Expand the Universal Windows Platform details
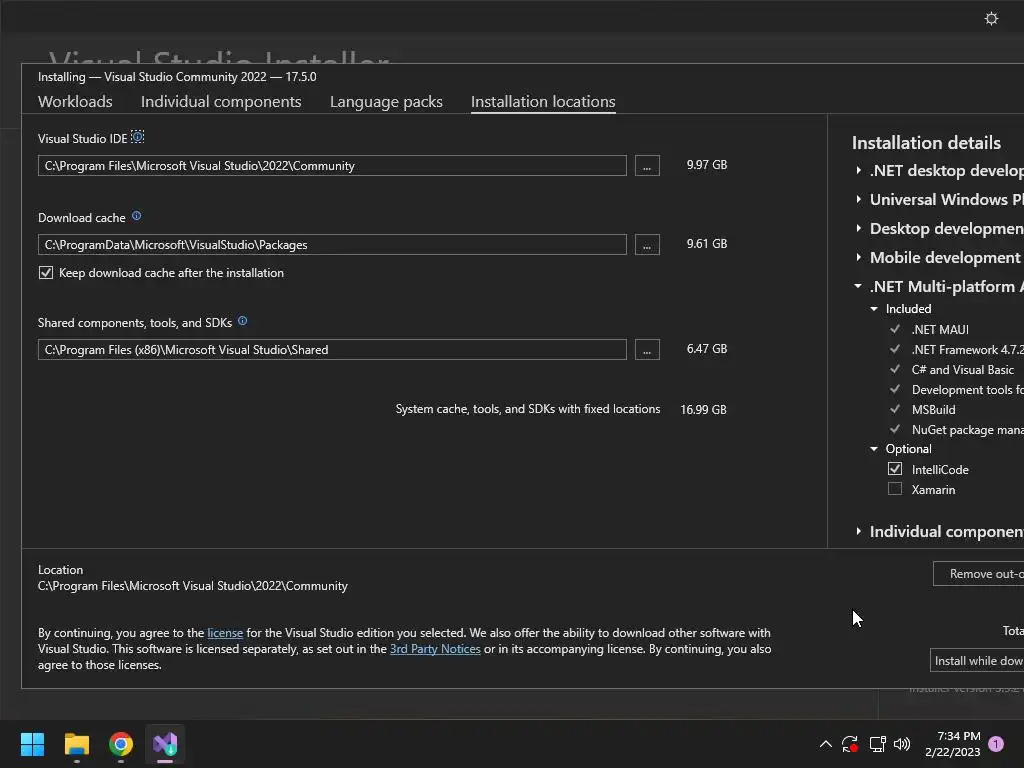The image size is (1024, 768). [x=859, y=199]
